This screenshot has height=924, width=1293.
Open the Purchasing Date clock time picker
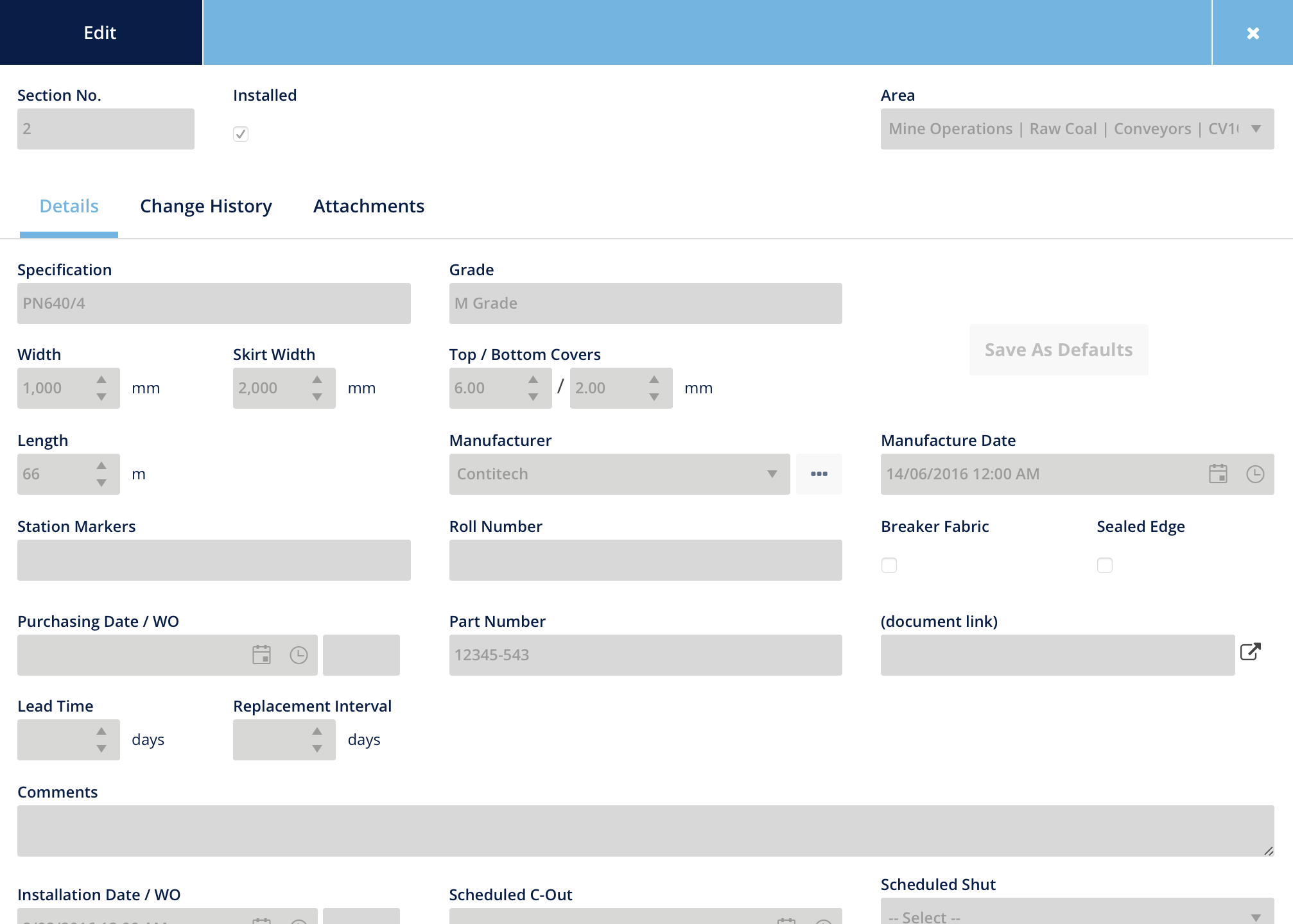pyautogui.click(x=299, y=655)
